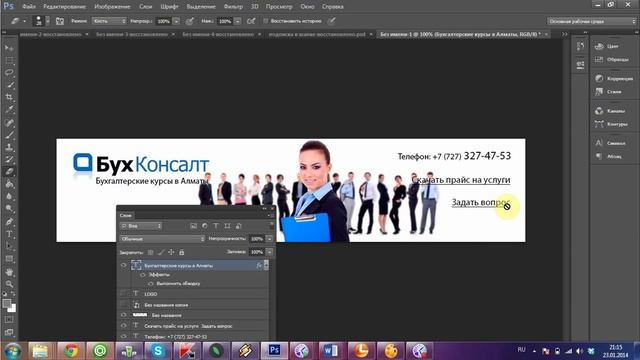Toggle pressure for opacity icon
Screen dimensions: 640x360
click(x=189, y=21)
